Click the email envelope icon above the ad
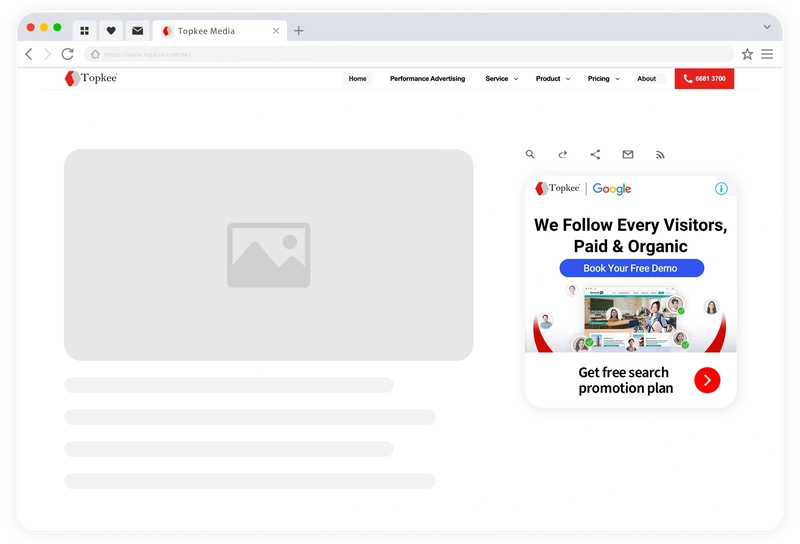This screenshot has height=544, width=800. click(x=628, y=155)
